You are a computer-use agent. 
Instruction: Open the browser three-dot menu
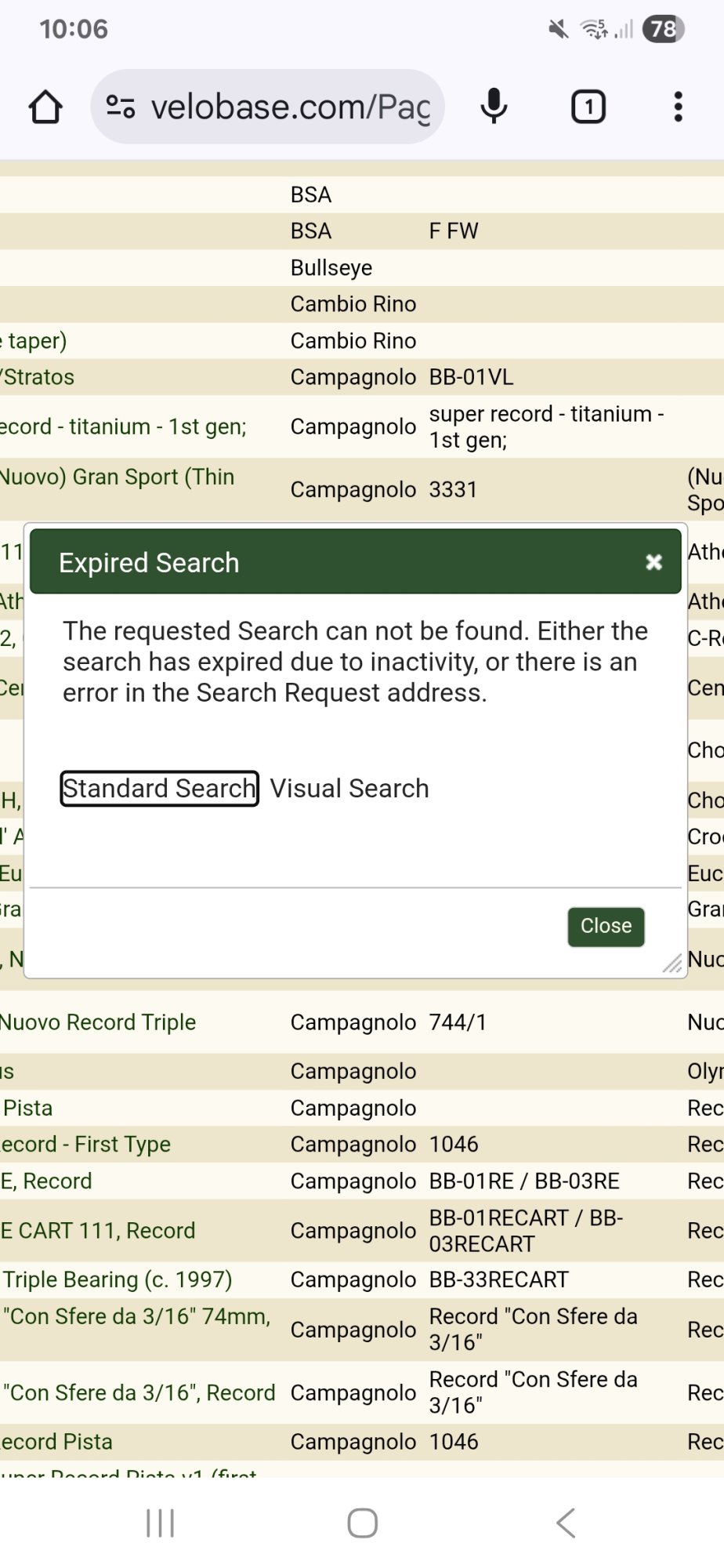click(x=678, y=107)
